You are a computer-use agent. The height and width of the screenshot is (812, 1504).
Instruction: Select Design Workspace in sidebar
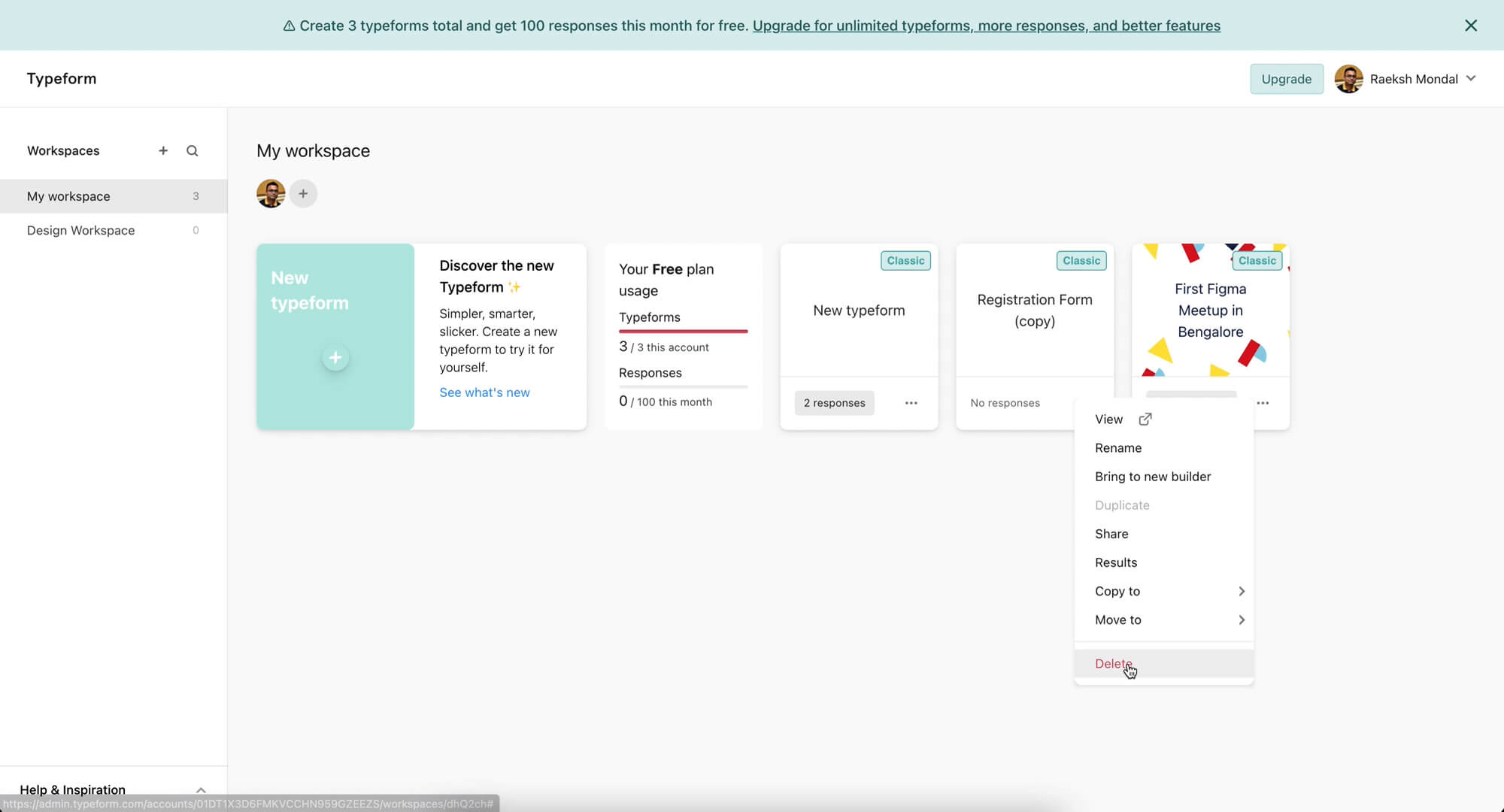click(x=81, y=230)
